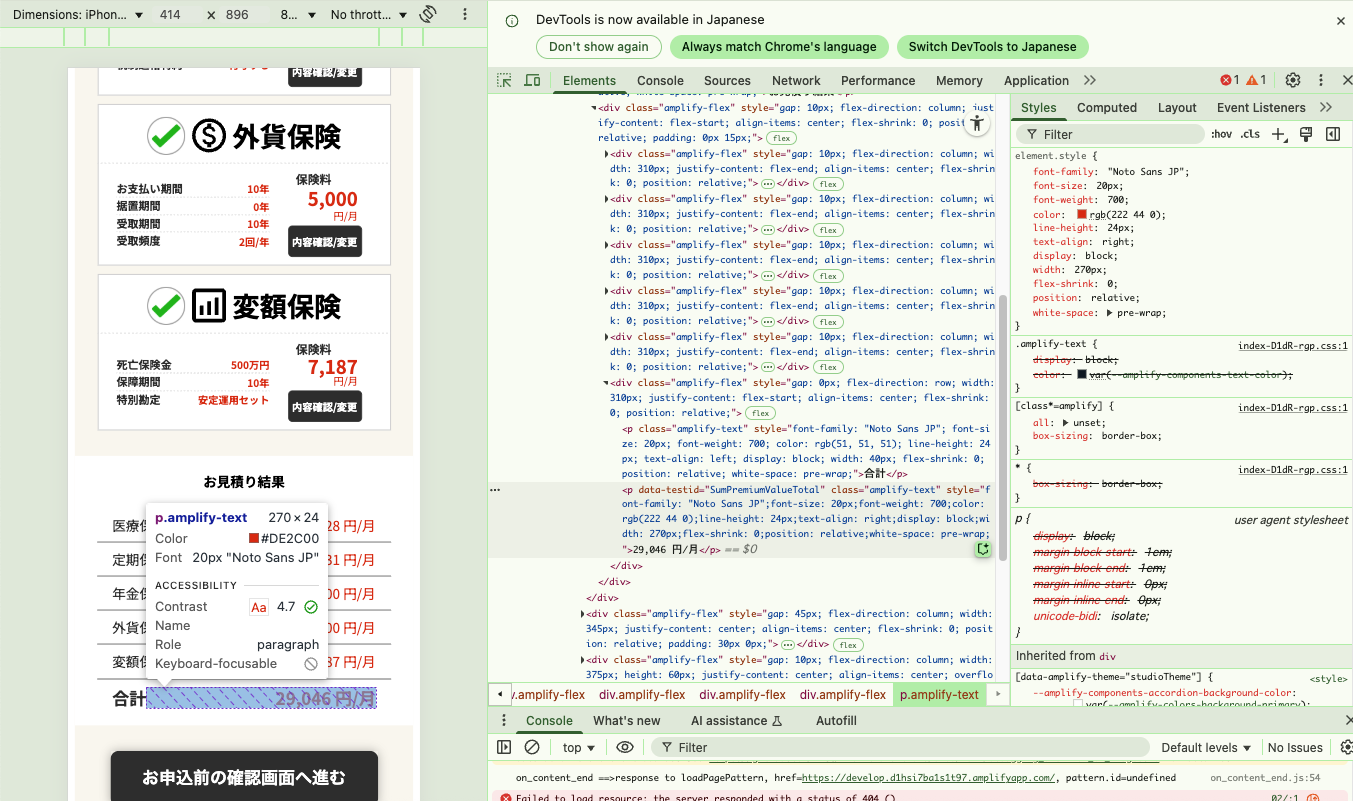Screen dimensions: 1353x801
Task: Focus the Styles Filter input field
Action: pos(1110,134)
